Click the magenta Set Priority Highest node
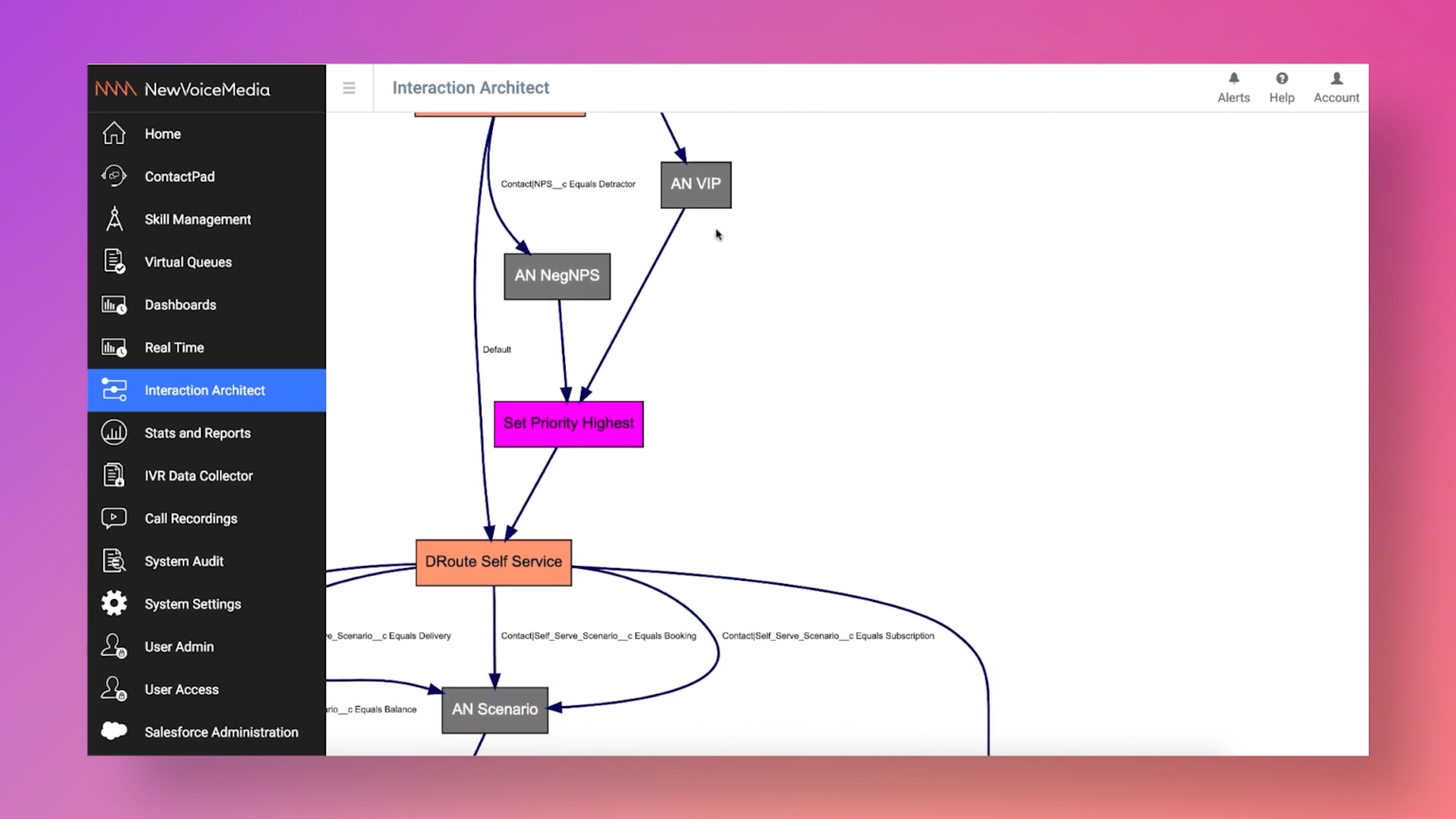Screen dimensions: 1456x819 [x=568, y=424]
